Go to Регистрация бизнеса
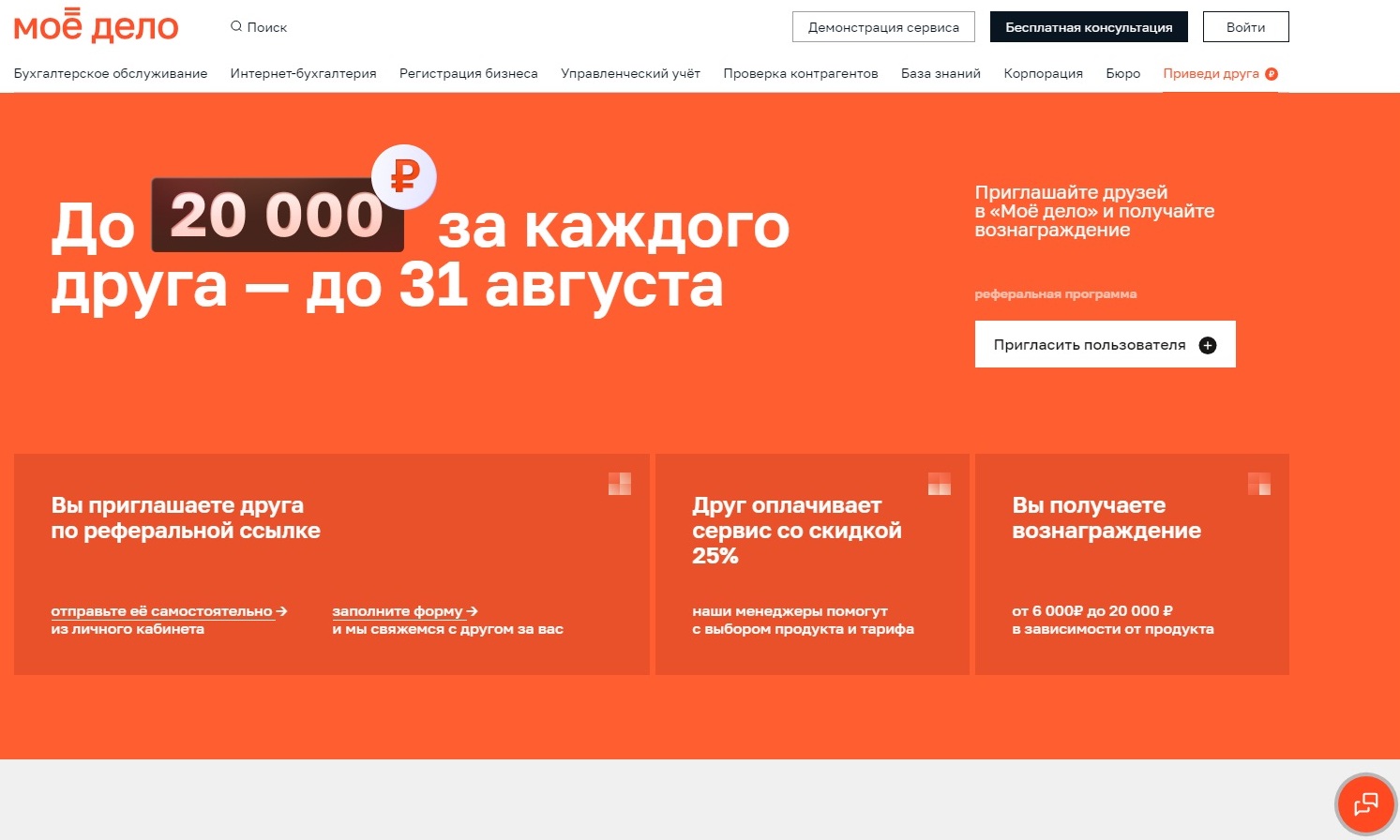1400x840 pixels. (x=468, y=73)
